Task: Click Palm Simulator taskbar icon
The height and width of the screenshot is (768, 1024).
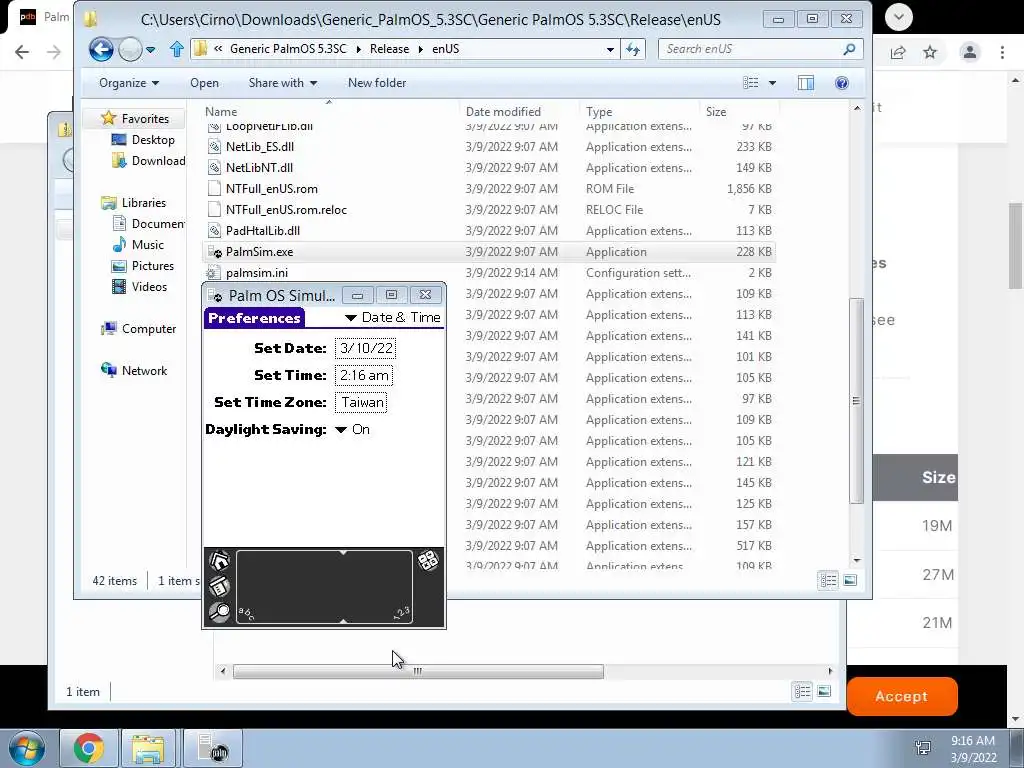Action: 212,748
